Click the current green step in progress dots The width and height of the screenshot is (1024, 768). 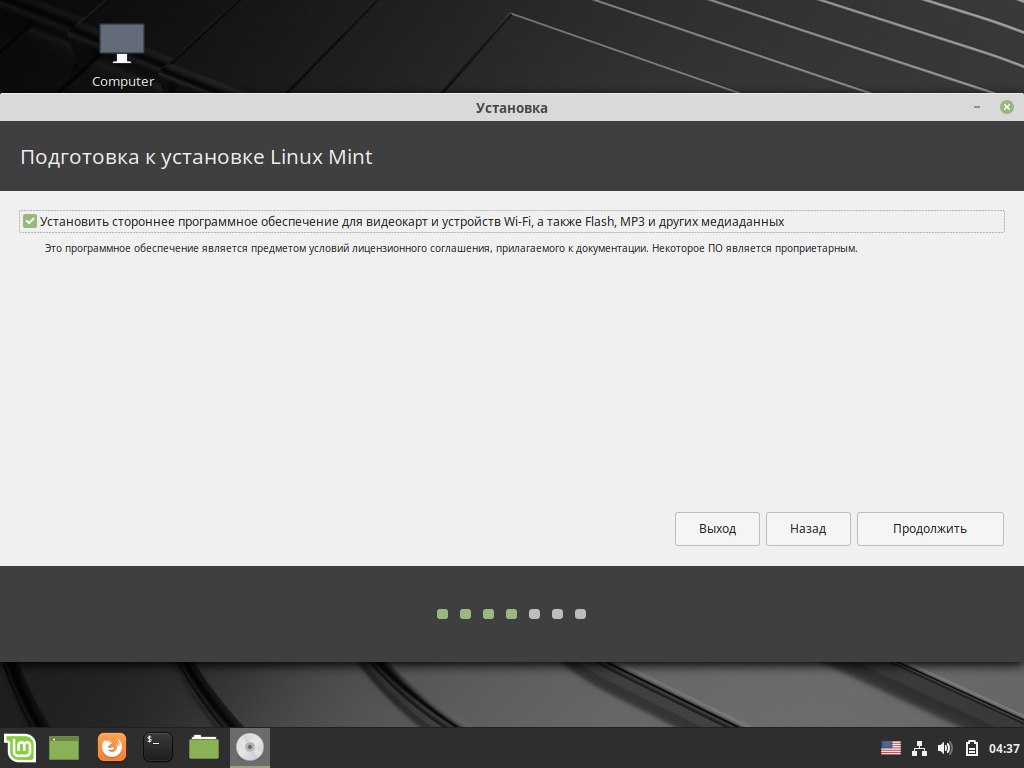click(x=511, y=614)
